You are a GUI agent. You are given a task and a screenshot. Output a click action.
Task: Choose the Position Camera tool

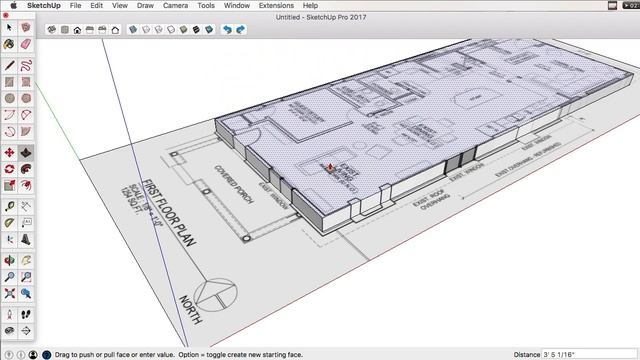(x=9, y=315)
